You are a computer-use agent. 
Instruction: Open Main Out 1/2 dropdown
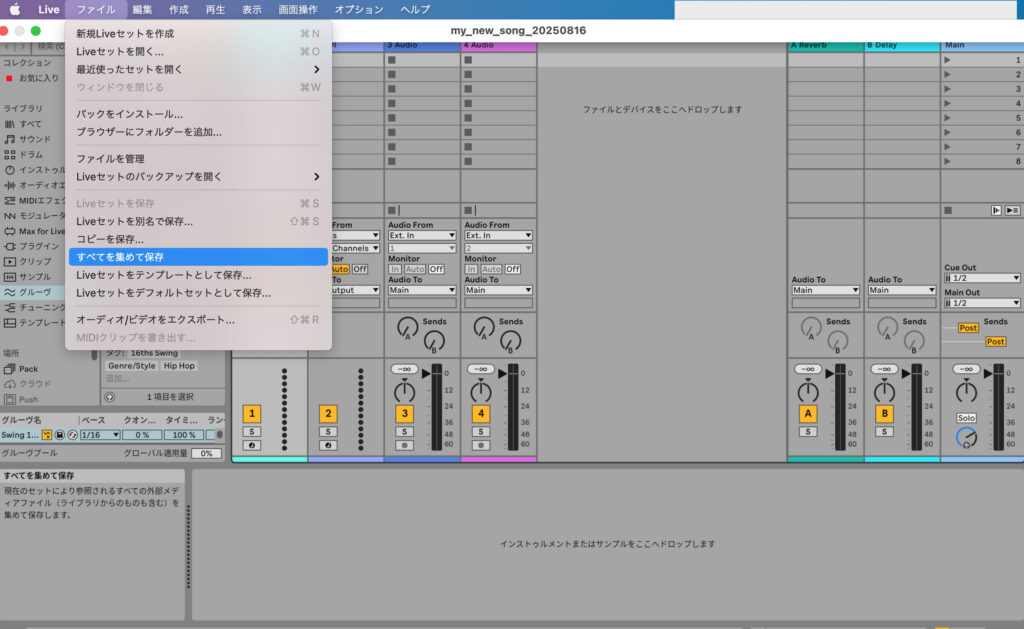(x=982, y=303)
